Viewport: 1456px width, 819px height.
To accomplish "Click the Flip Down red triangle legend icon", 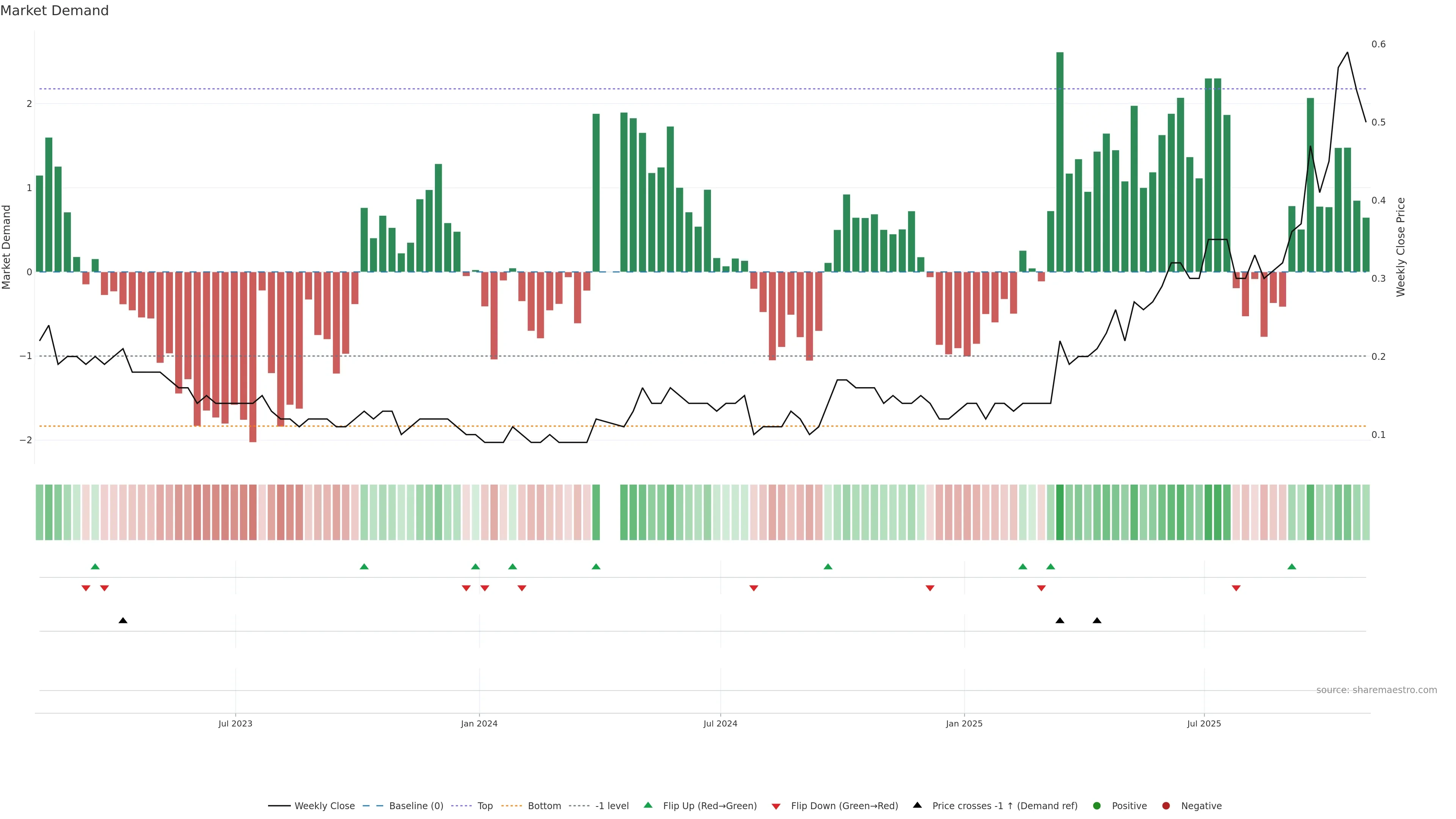I will 776,806.
